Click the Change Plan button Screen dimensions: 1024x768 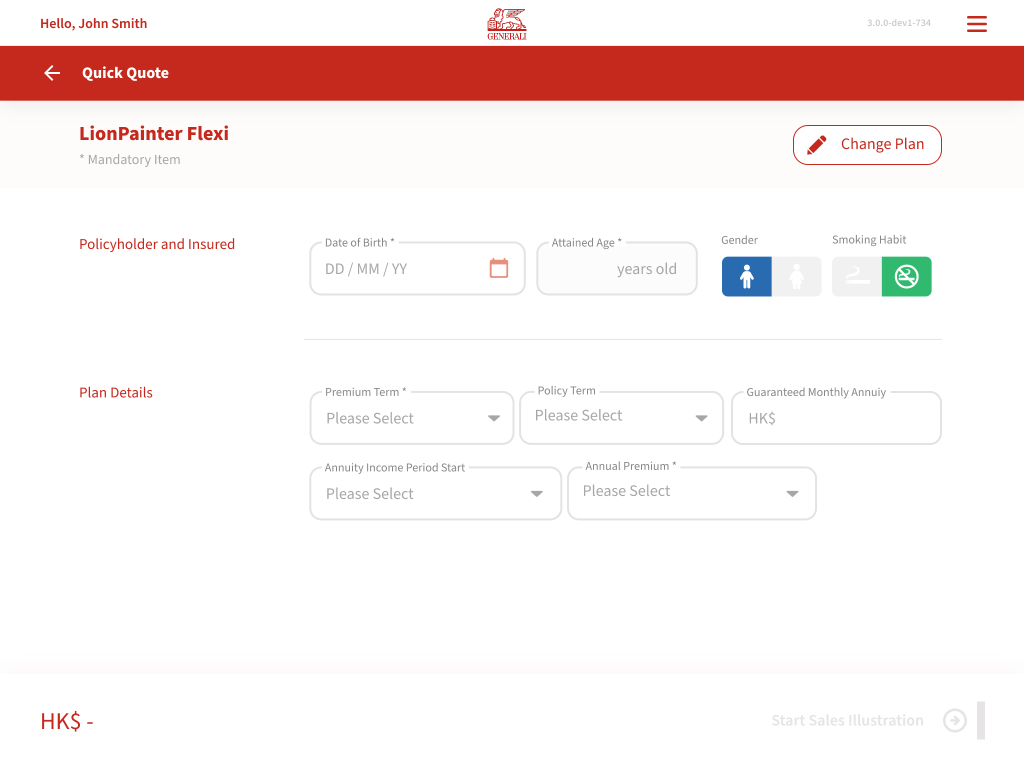(867, 145)
